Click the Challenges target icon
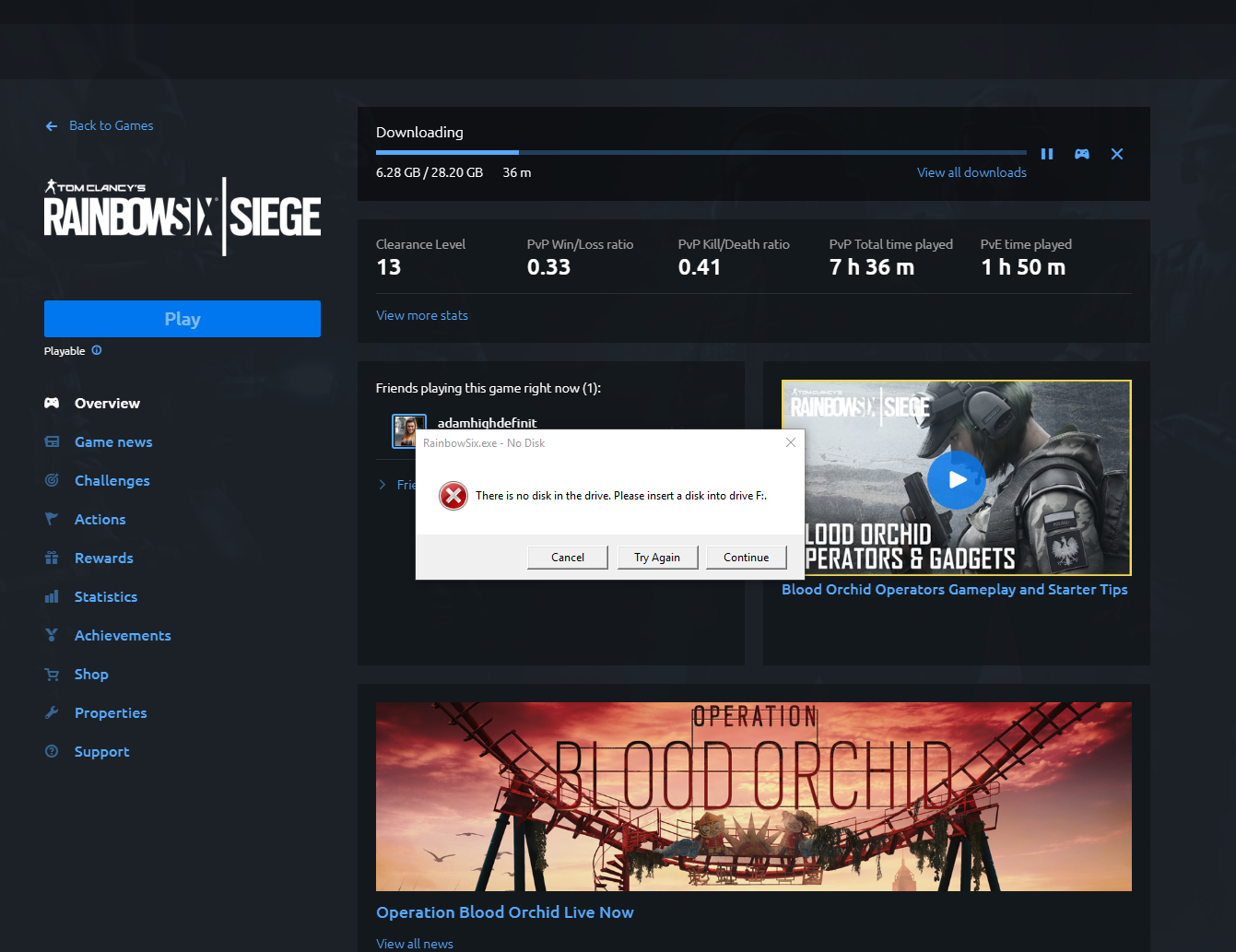 52,480
